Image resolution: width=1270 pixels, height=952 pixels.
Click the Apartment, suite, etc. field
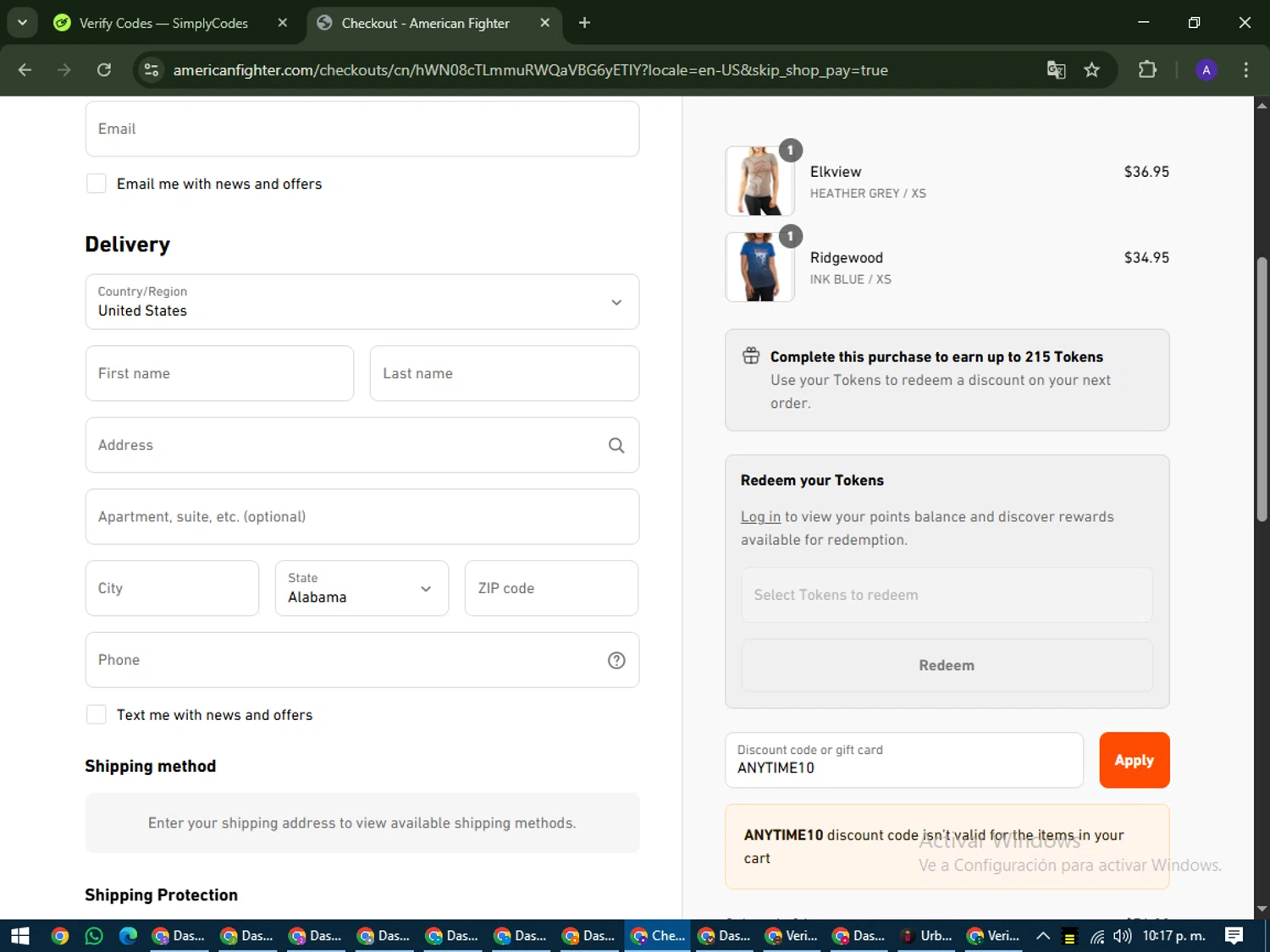click(x=362, y=516)
